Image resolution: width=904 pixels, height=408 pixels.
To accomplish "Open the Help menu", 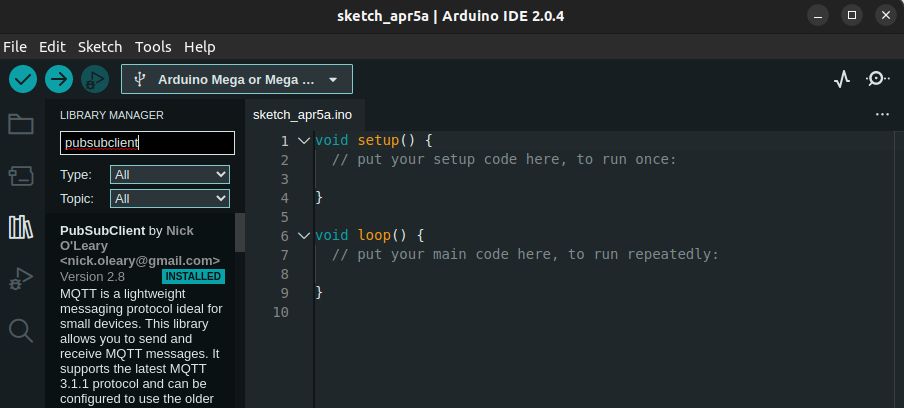I will 199,47.
